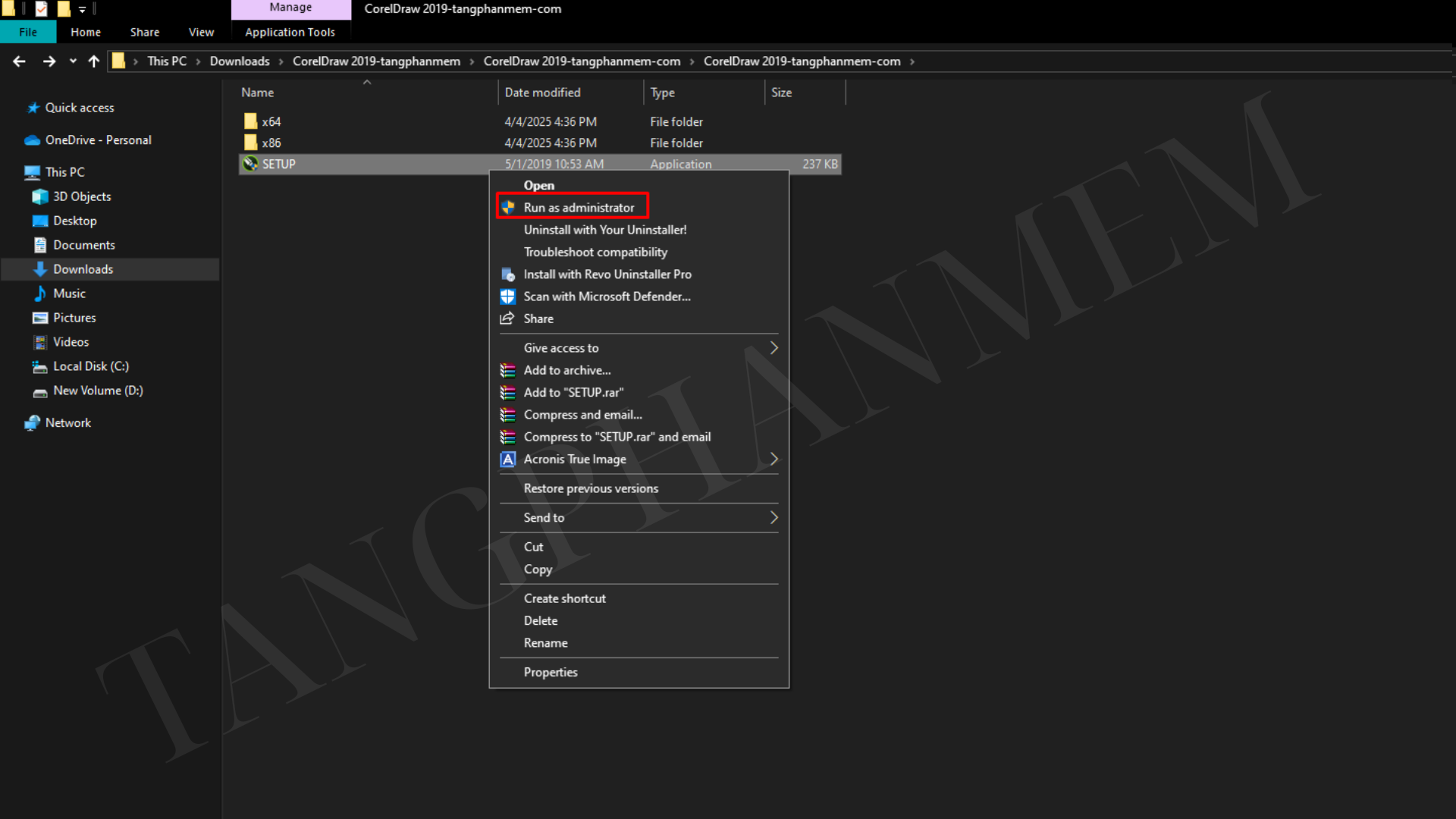The height and width of the screenshot is (819, 1456).
Task: Click the Up one level arrow
Action: pos(94,61)
